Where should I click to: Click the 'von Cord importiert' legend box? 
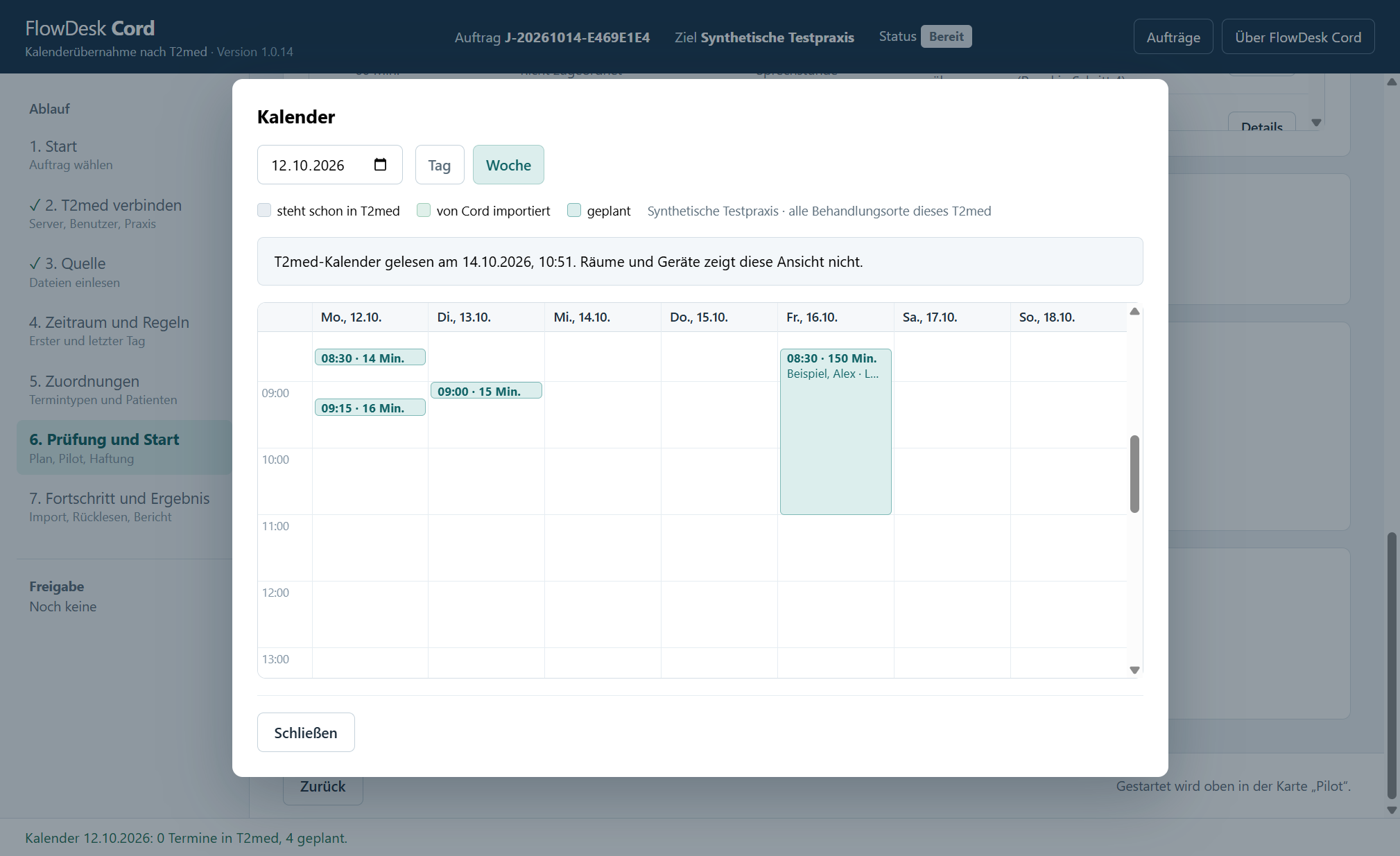424,210
